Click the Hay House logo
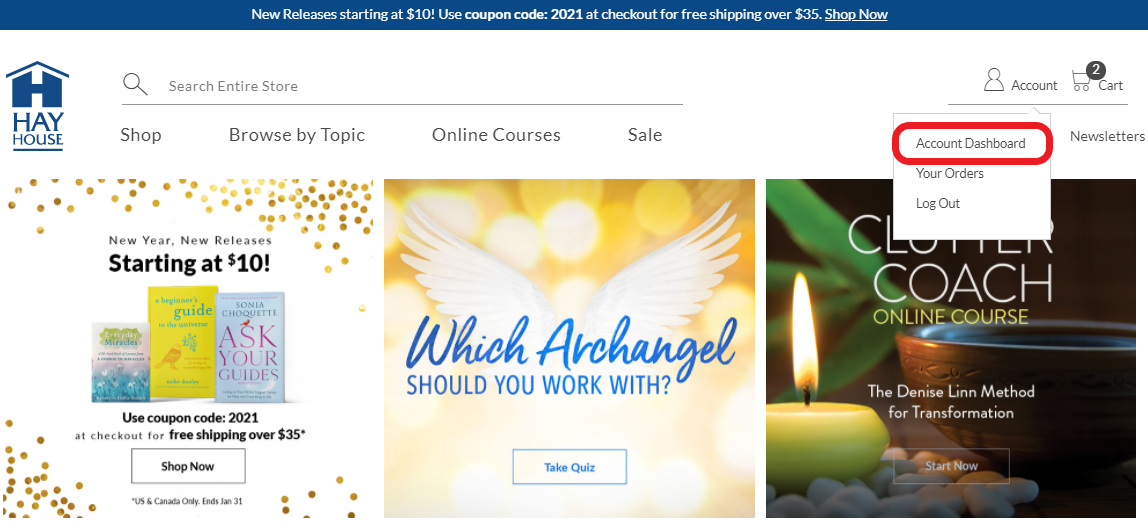Image resolution: width=1148 pixels, height=521 pixels. 37,106
